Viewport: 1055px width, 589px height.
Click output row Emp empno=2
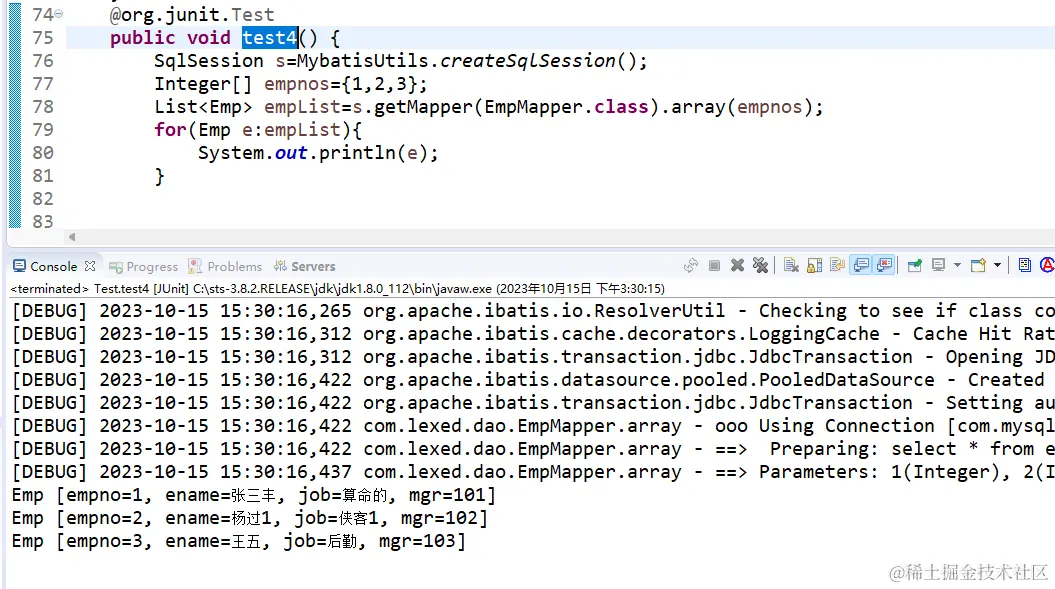tap(250, 518)
